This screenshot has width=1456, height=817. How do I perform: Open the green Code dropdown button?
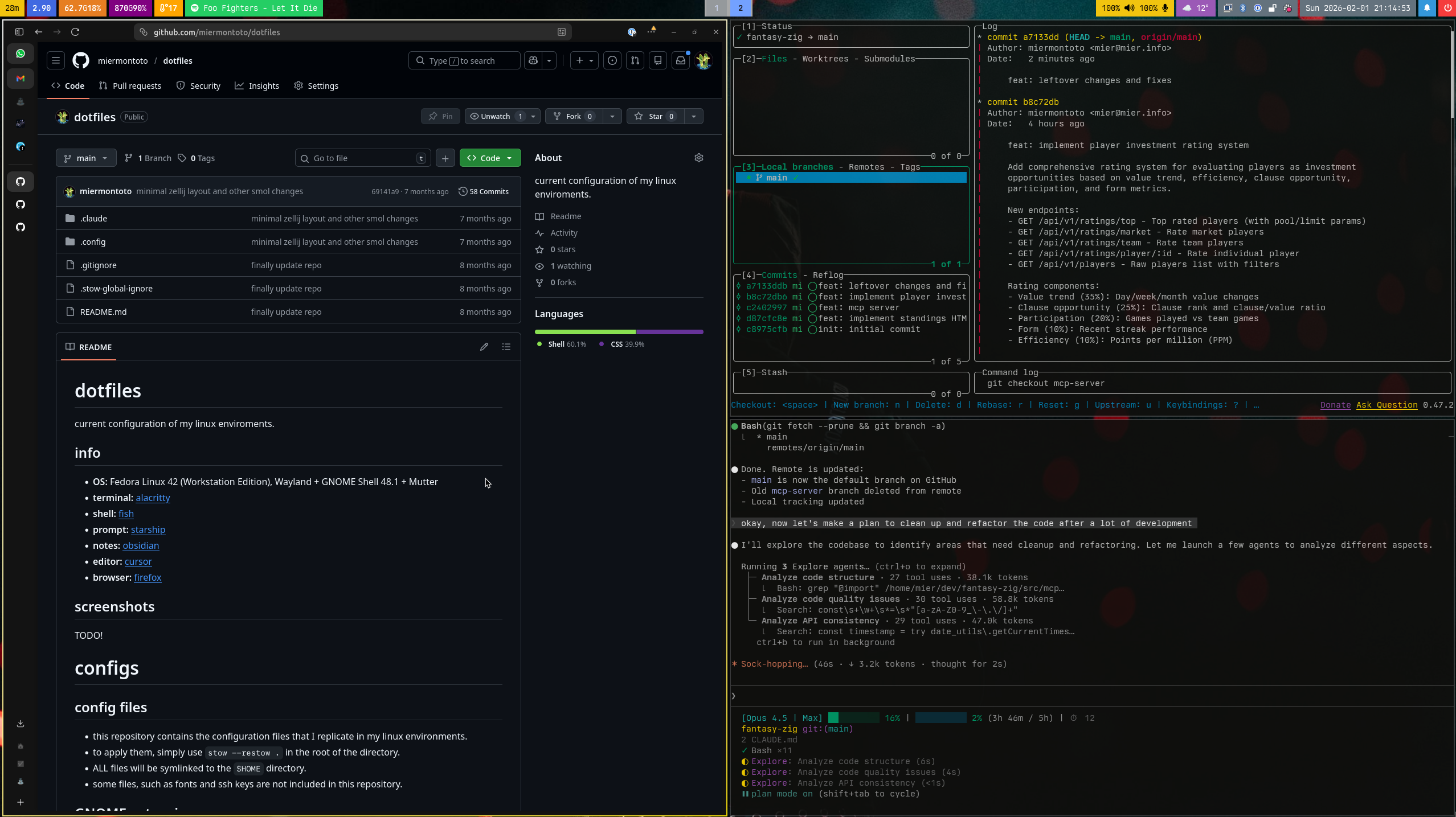[490, 158]
